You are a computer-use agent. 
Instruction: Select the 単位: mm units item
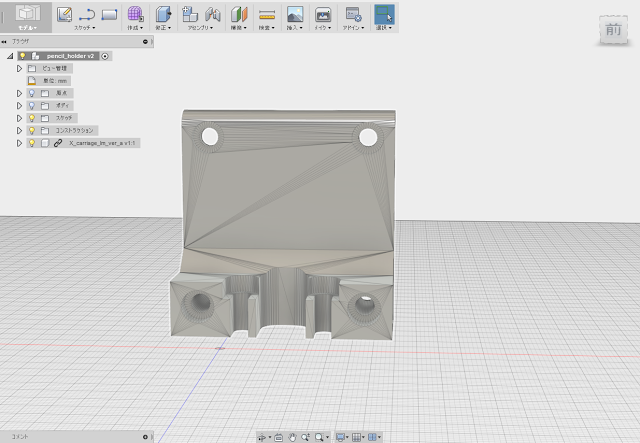[49, 81]
